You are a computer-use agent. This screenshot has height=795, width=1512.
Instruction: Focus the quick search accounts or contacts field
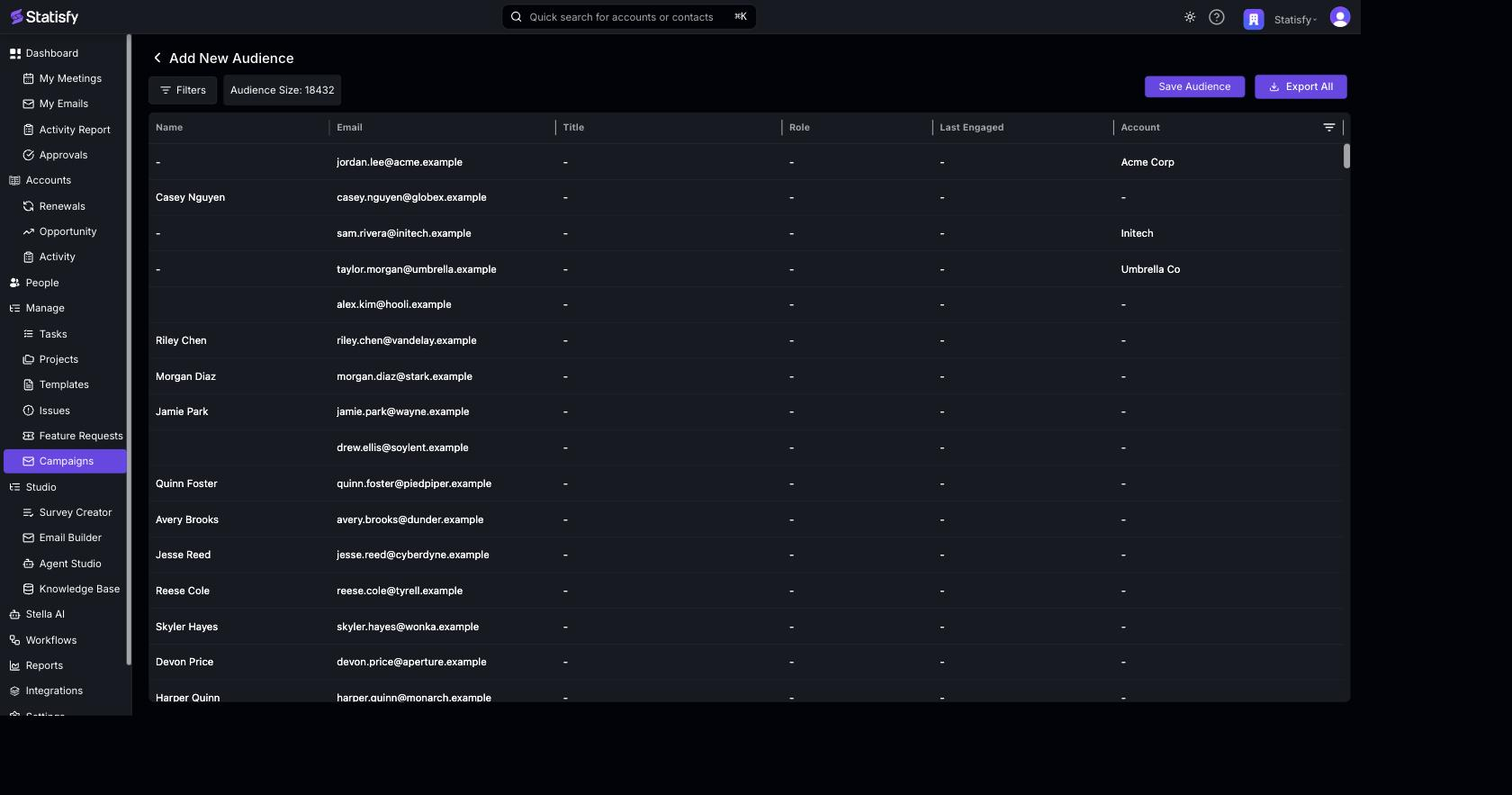tap(629, 16)
